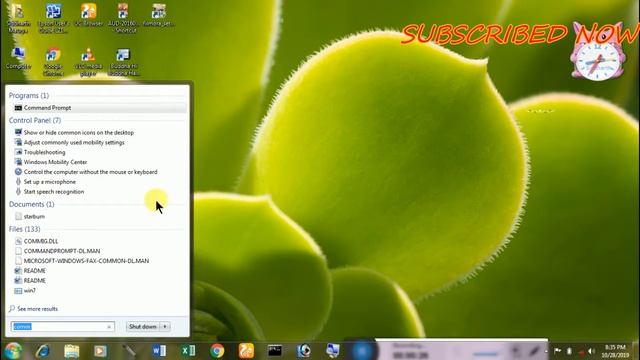Screen dimensions: 640x360
Task: Click the volume speaker tray icon
Action: coord(592,351)
